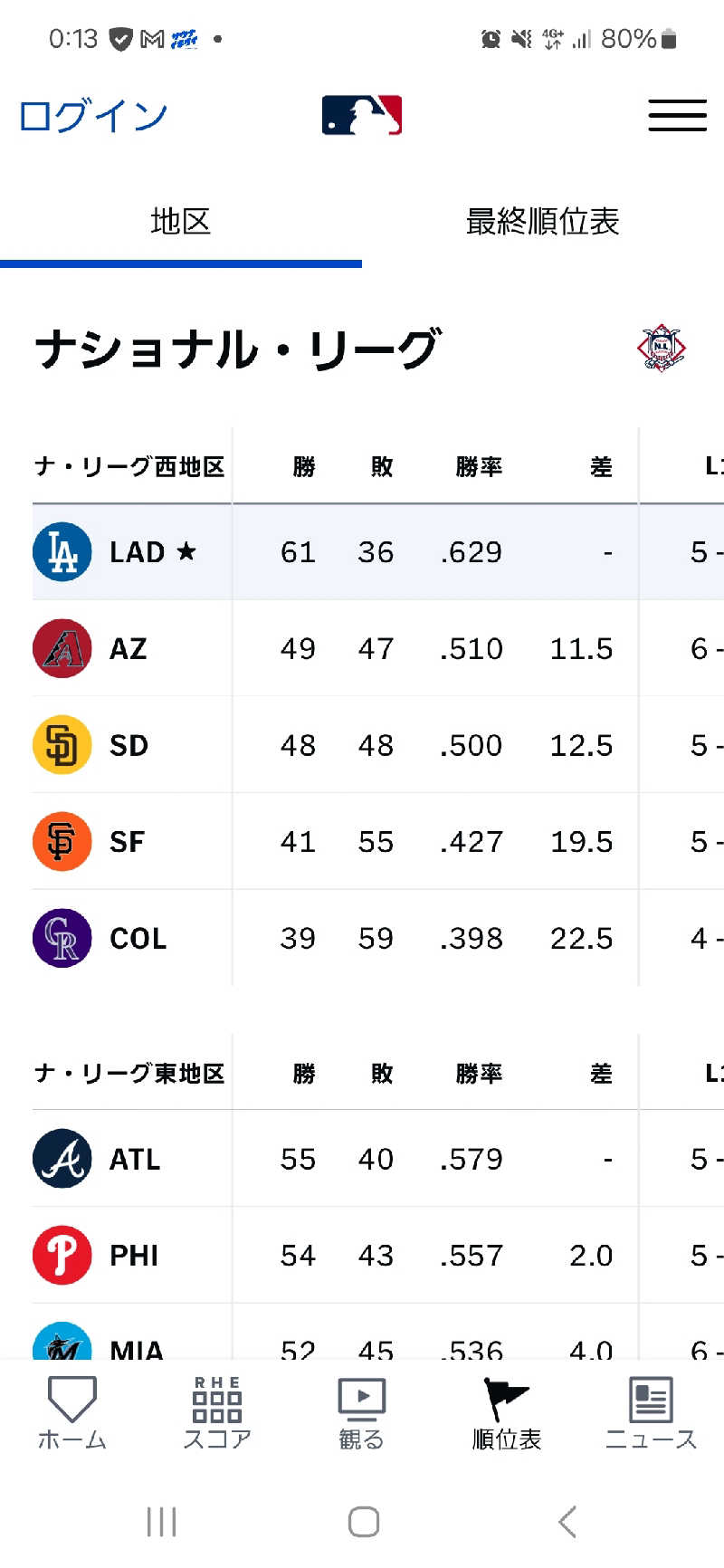Image resolution: width=724 pixels, height=1568 pixels.
Task: Open the Philadelphia Phillies logo
Action: click(62, 1255)
